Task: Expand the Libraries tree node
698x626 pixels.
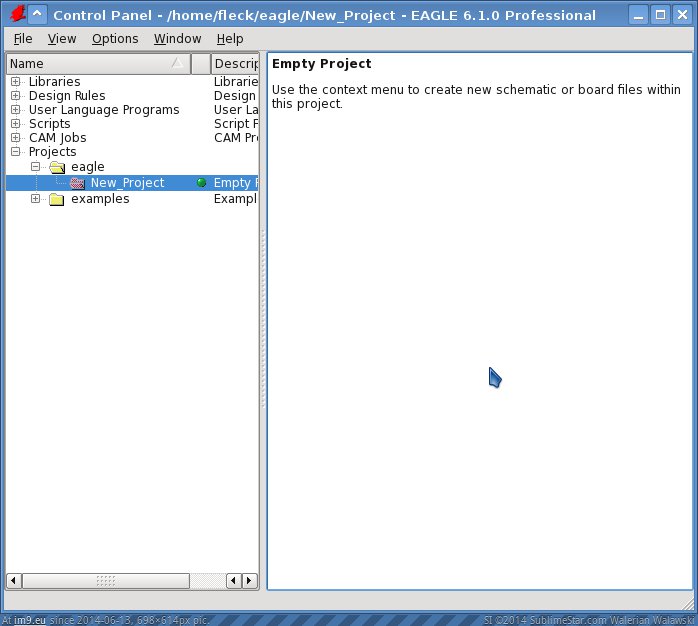Action: point(16,82)
